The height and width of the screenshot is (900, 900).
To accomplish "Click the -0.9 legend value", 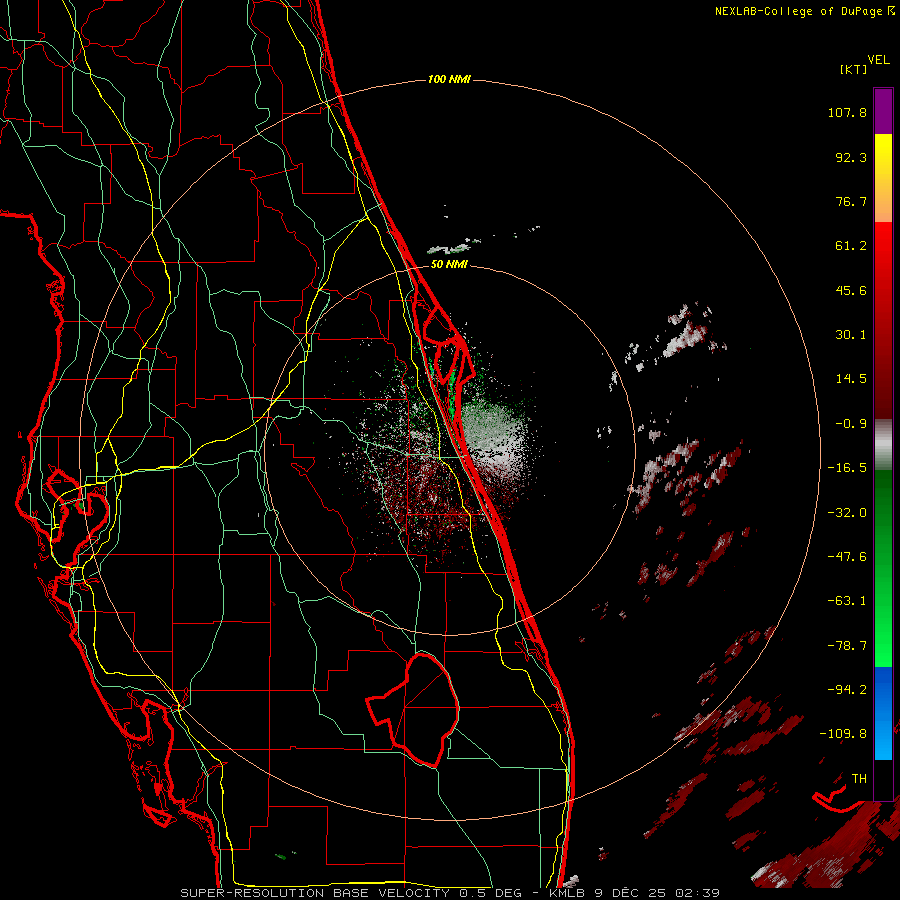I will (x=851, y=424).
